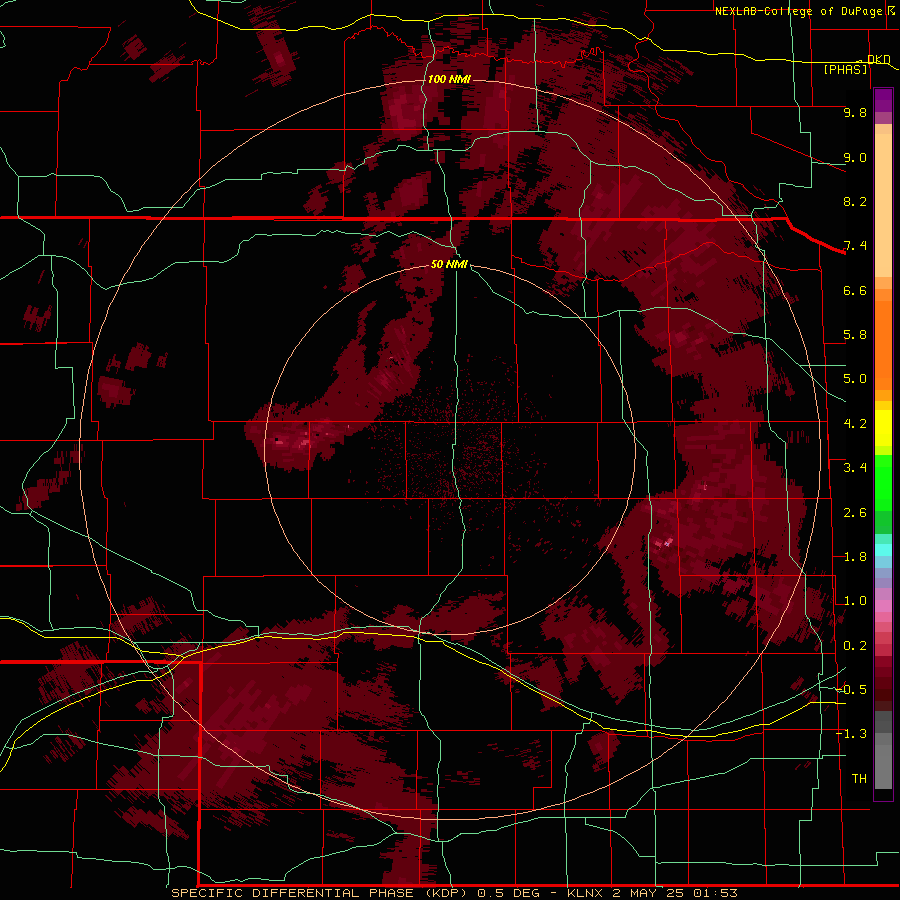Click the 50 NMI range ring label
The height and width of the screenshot is (900, 900).
tap(449, 264)
